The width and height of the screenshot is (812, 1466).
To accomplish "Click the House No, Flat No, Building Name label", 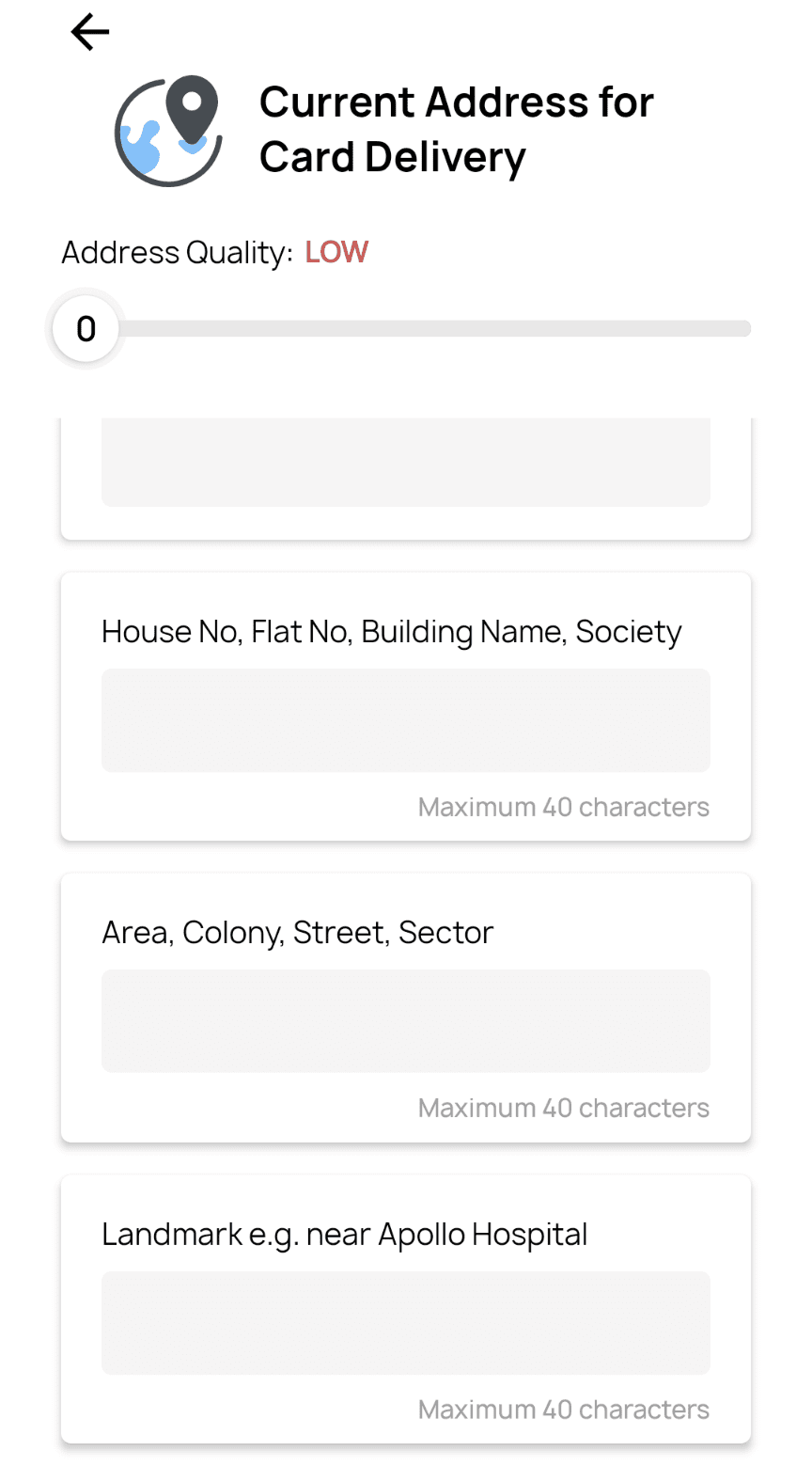I will tap(391, 632).
